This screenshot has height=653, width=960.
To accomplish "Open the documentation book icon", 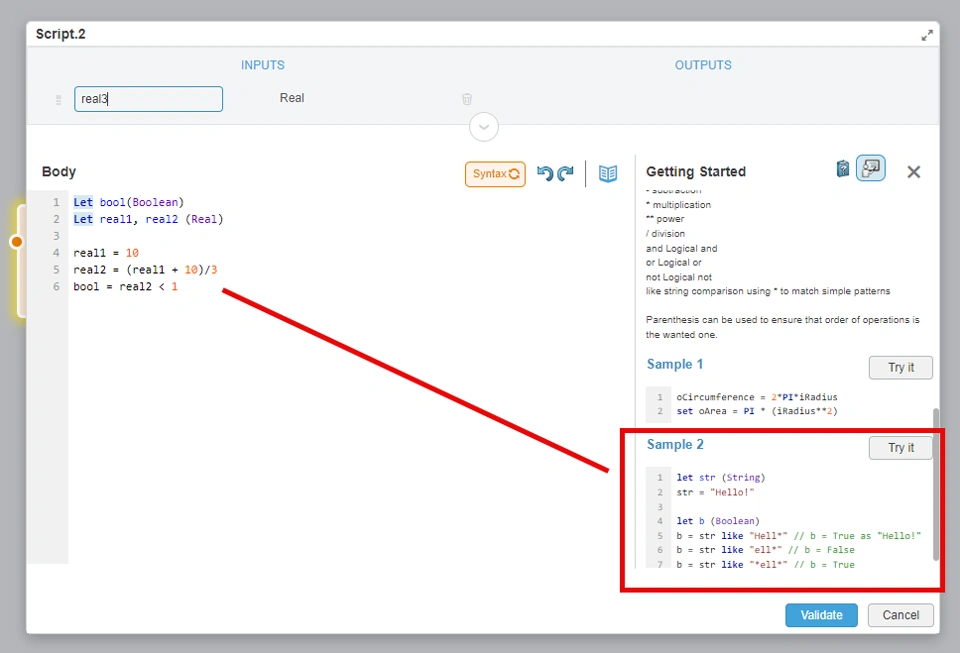I will [608, 174].
